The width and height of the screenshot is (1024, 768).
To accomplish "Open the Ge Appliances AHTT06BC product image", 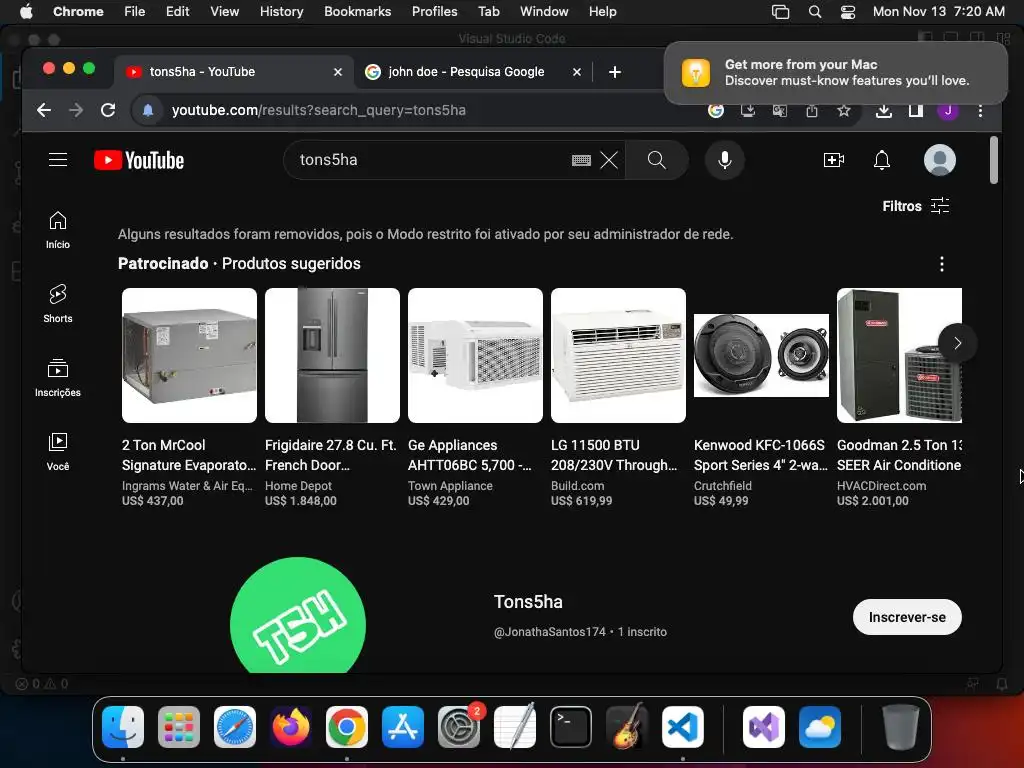I will coord(475,355).
